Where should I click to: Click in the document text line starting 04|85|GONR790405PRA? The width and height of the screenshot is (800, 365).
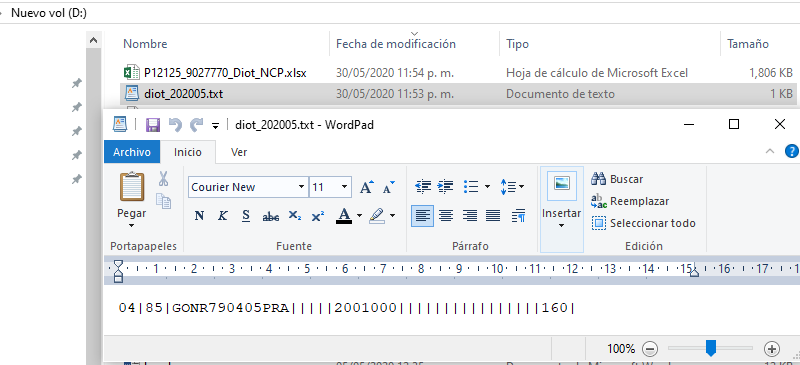click(x=347, y=308)
